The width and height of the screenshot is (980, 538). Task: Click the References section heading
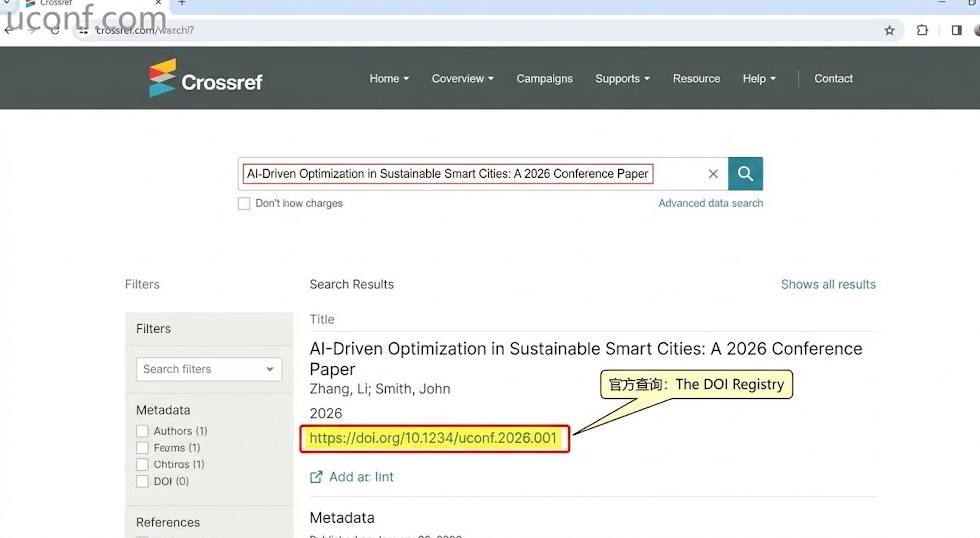(x=168, y=522)
